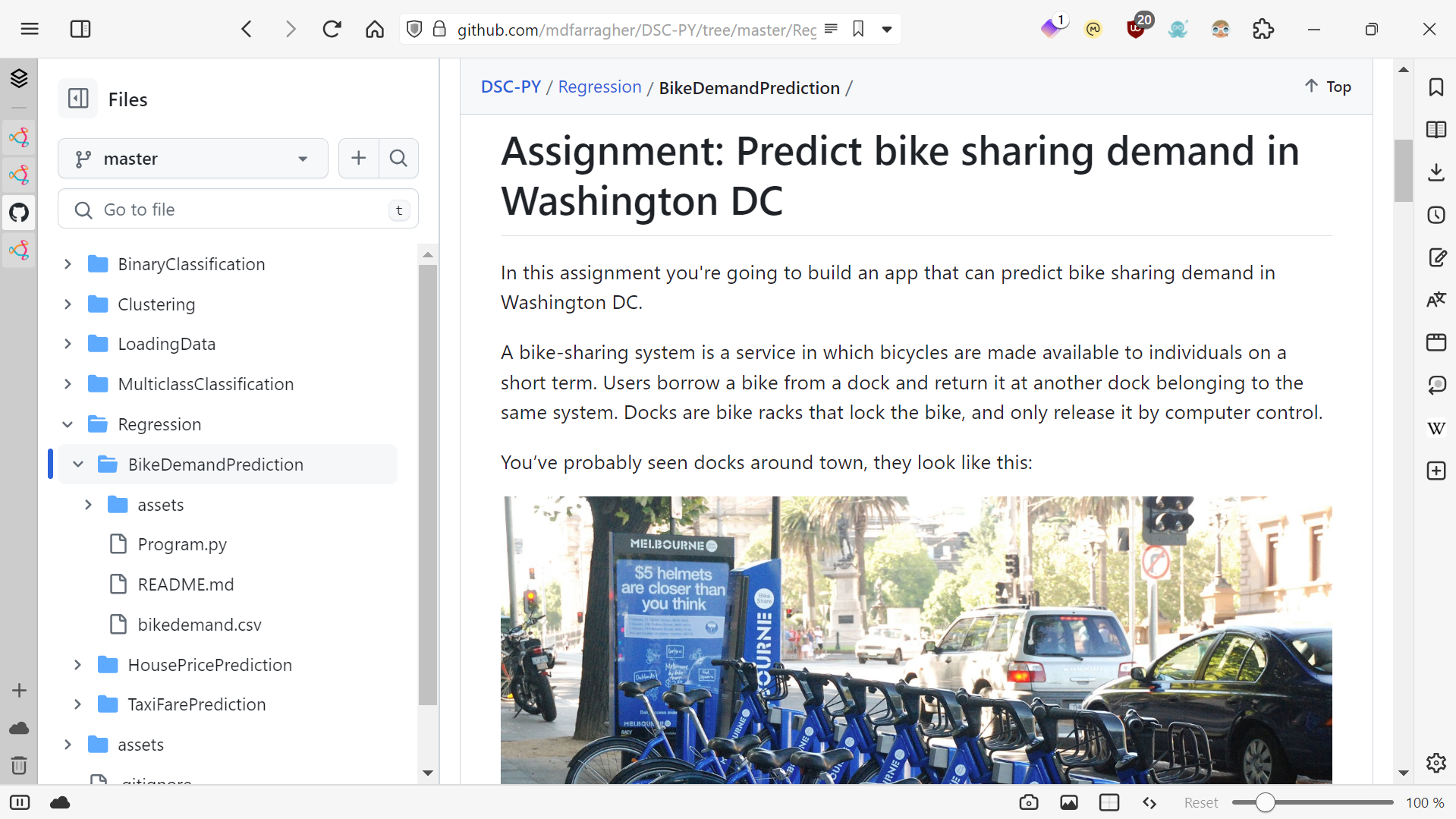Follow the Regression breadcrumb link
The image size is (1456, 819).
coord(599,87)
